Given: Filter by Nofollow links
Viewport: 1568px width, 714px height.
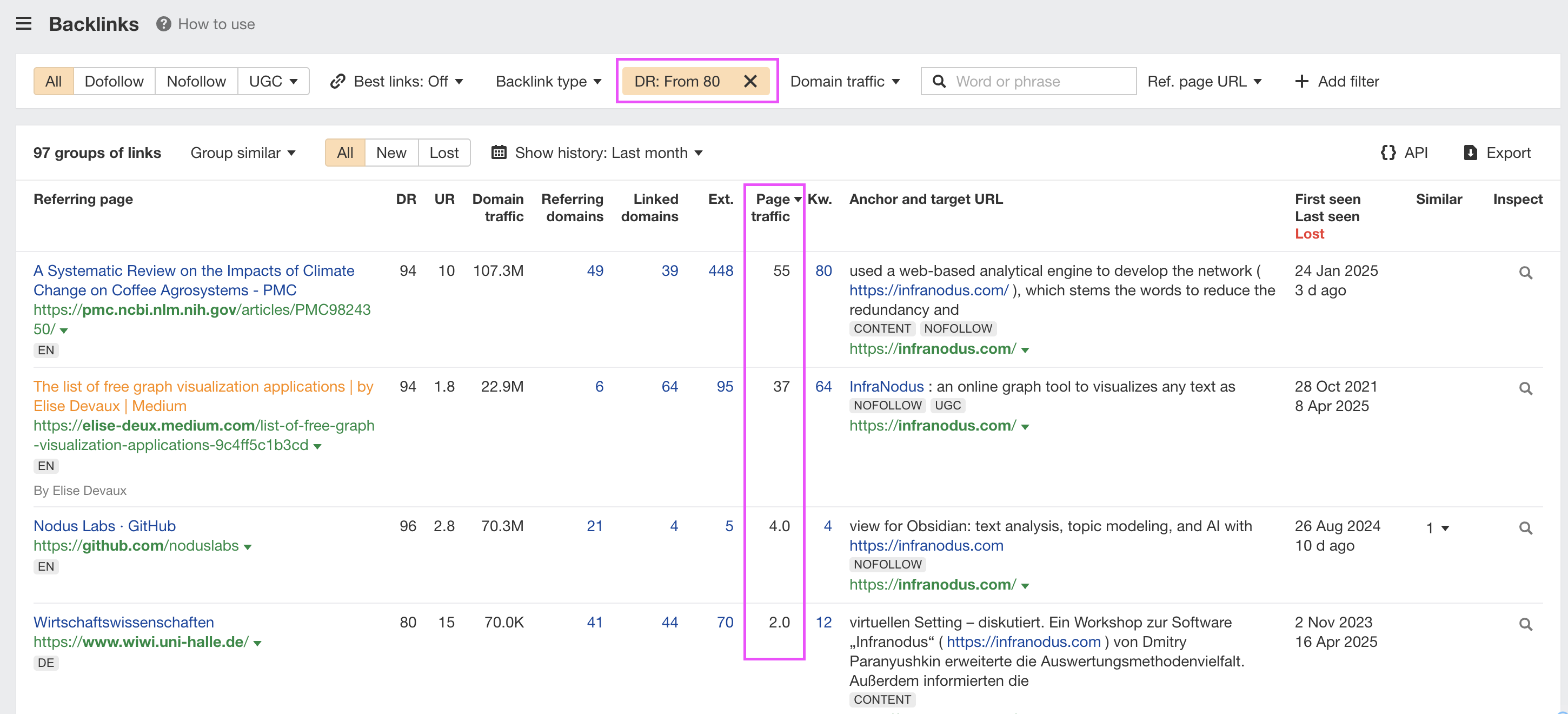Looking at the screenshot, I should (196, 81).
